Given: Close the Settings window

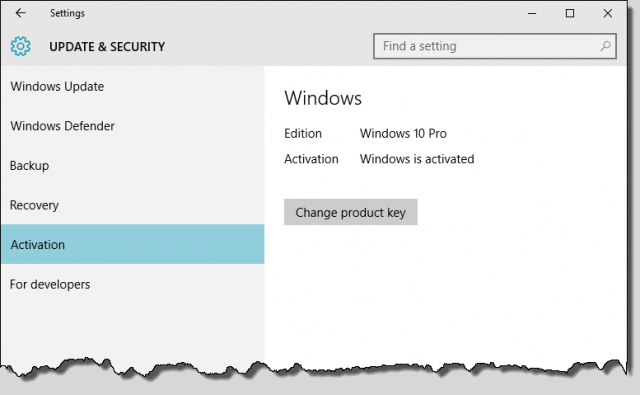Looking at the screenshot, I should [x=608, y=13].
